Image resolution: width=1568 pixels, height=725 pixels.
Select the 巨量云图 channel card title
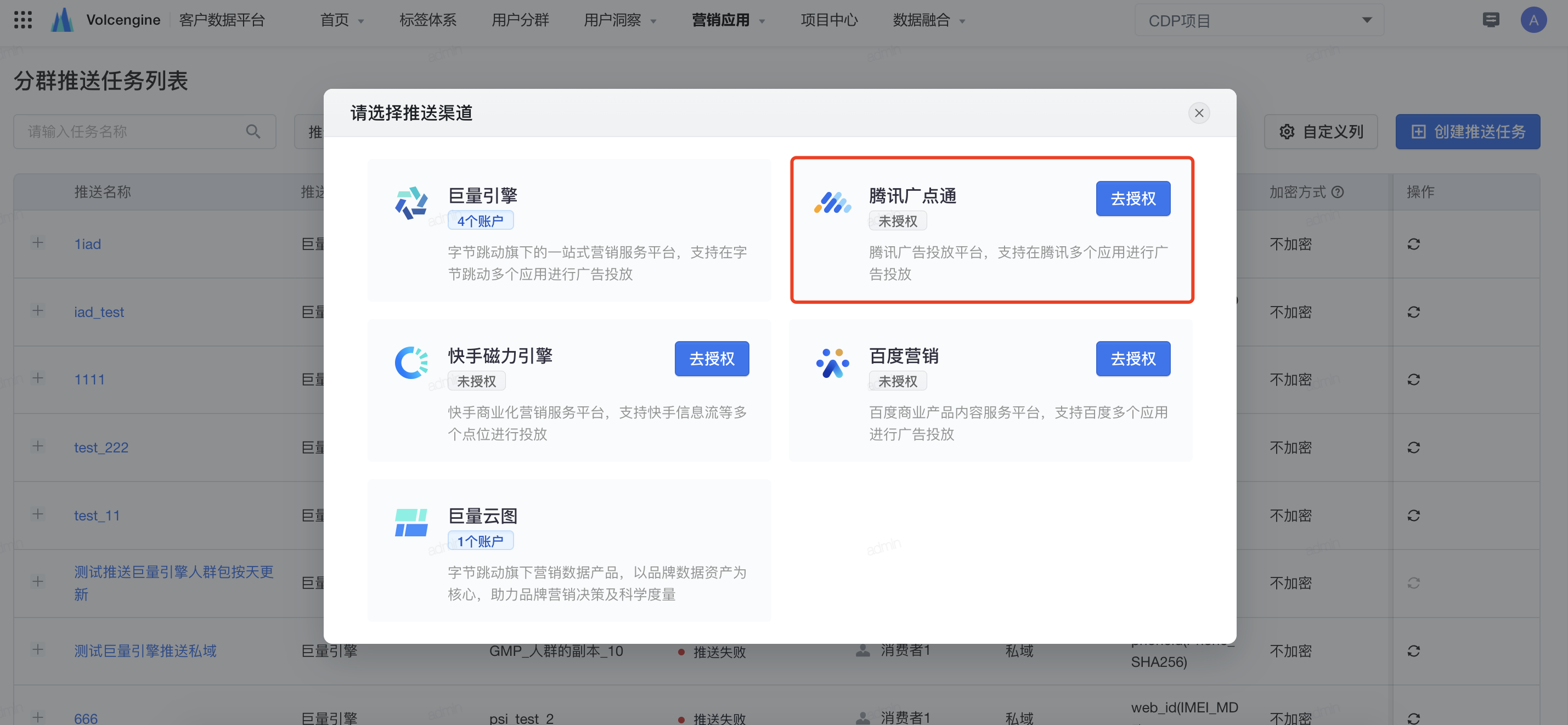point(483,517)
